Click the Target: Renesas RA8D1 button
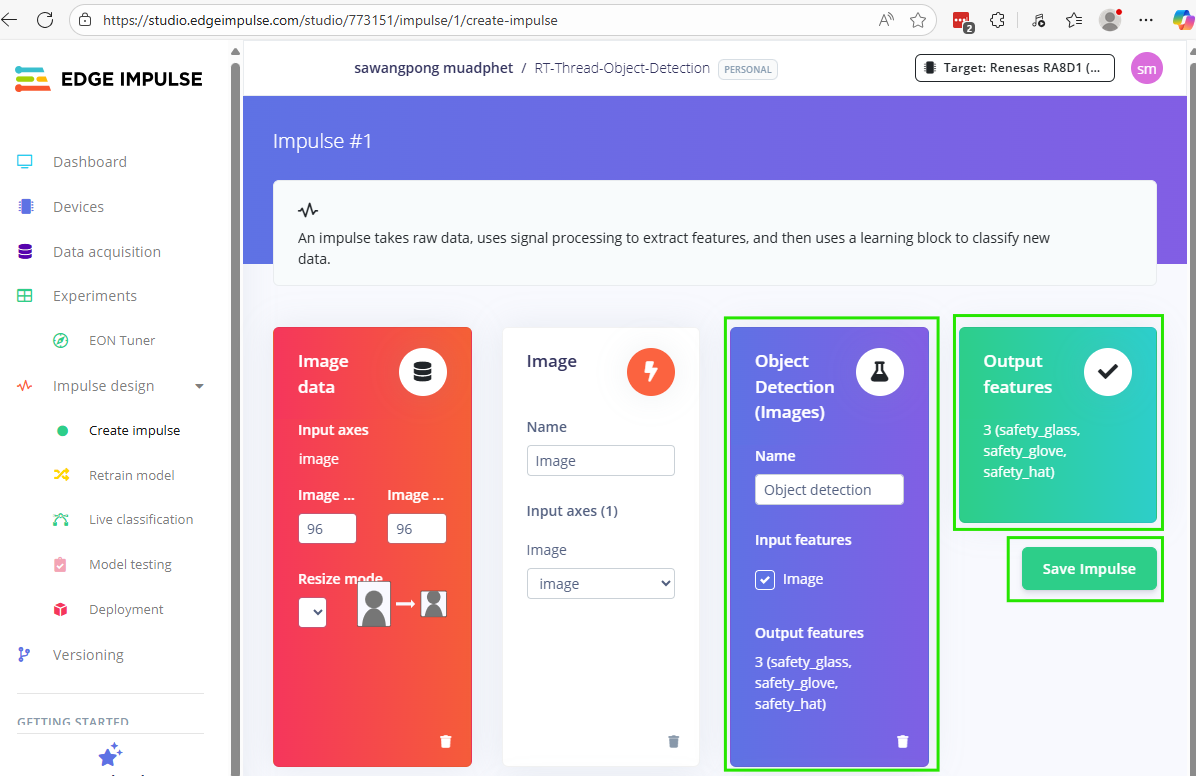1196x776 pixels. [x=1014, y=68]
